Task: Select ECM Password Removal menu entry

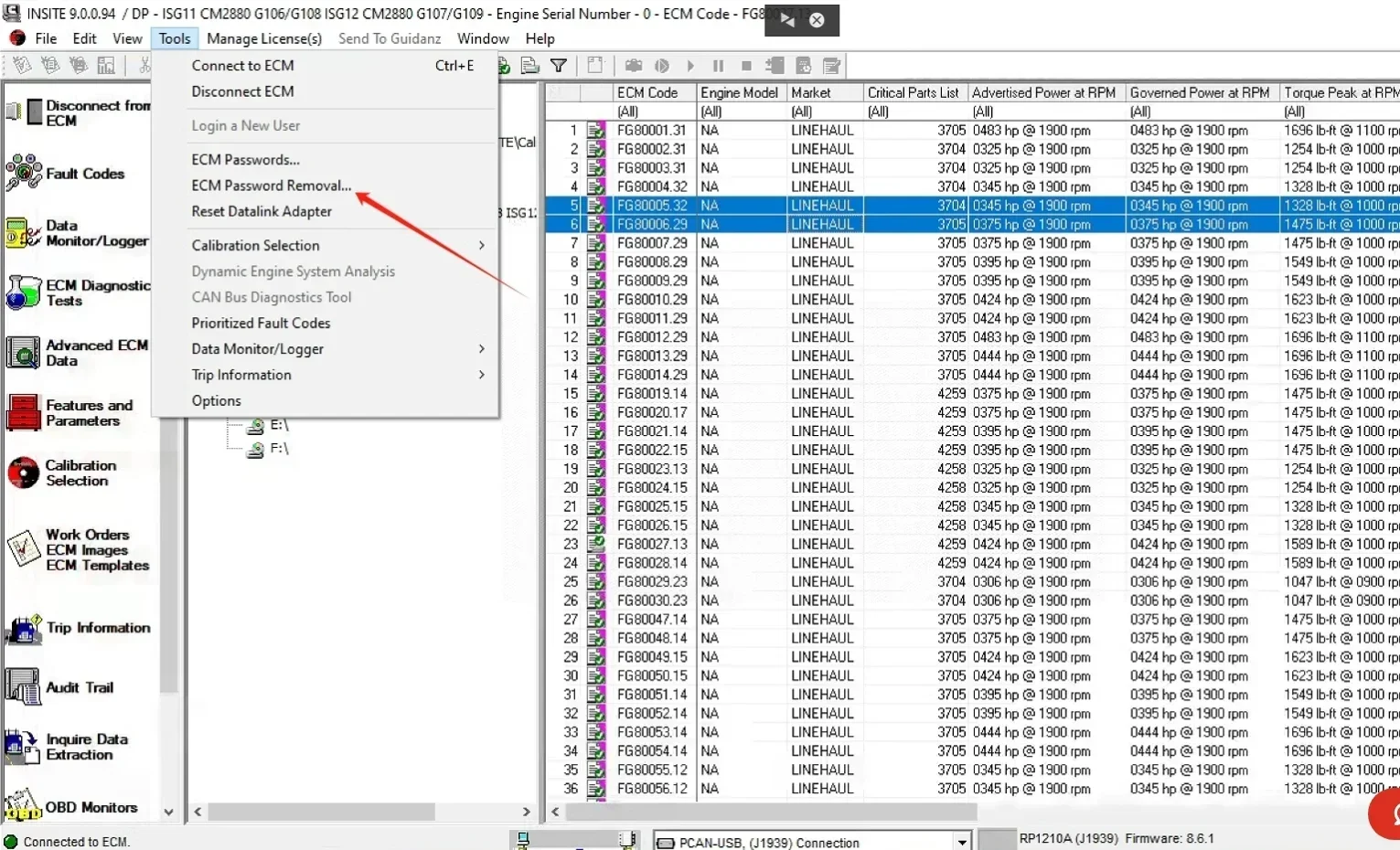Action: pyautogui.click(x=271, y=185)
